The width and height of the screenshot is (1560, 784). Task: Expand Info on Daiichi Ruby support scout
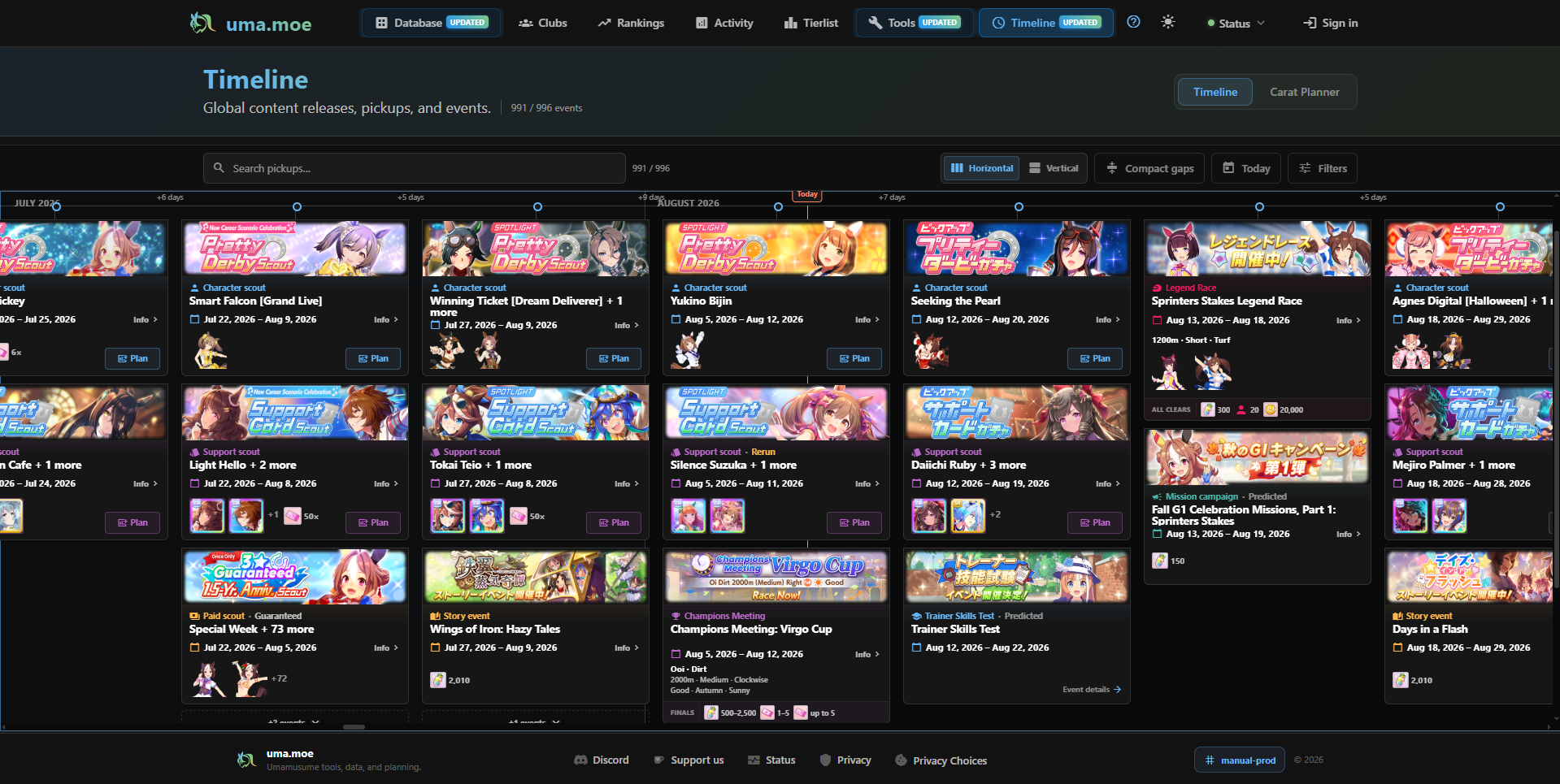pos(1108,483)
